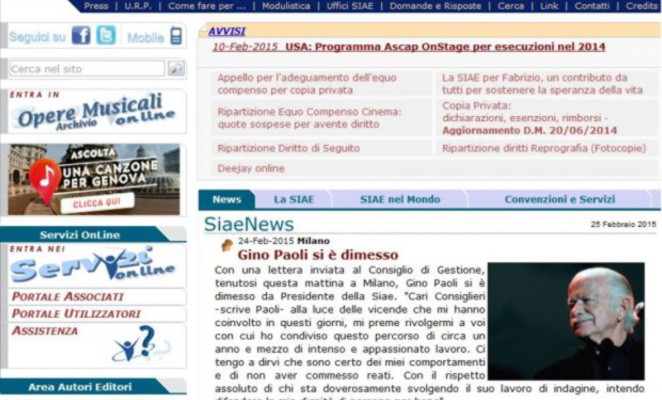662x400 pixels.
Task: Open the SIAE Facebook page icon
Action: [x=81, y=36]
